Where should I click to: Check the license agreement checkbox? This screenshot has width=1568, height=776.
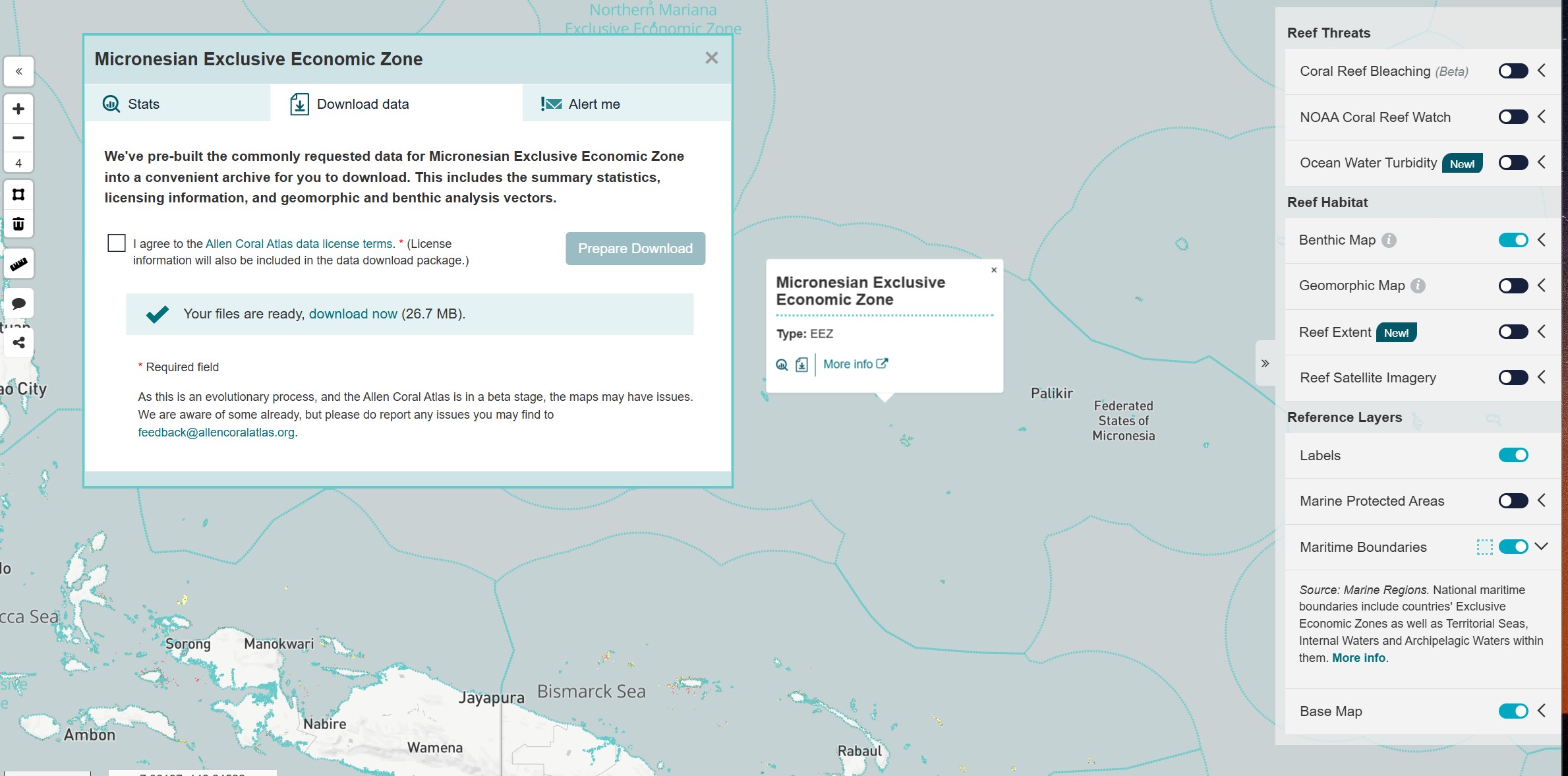(x=117, y=243)
